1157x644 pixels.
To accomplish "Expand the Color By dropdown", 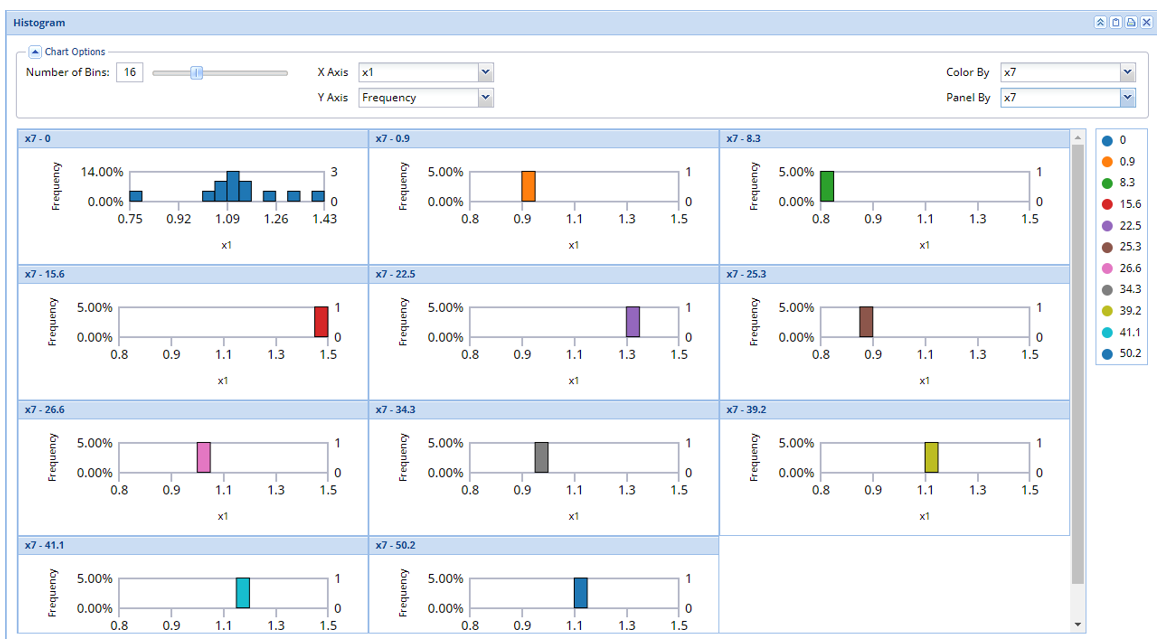I will point(1128,72).
